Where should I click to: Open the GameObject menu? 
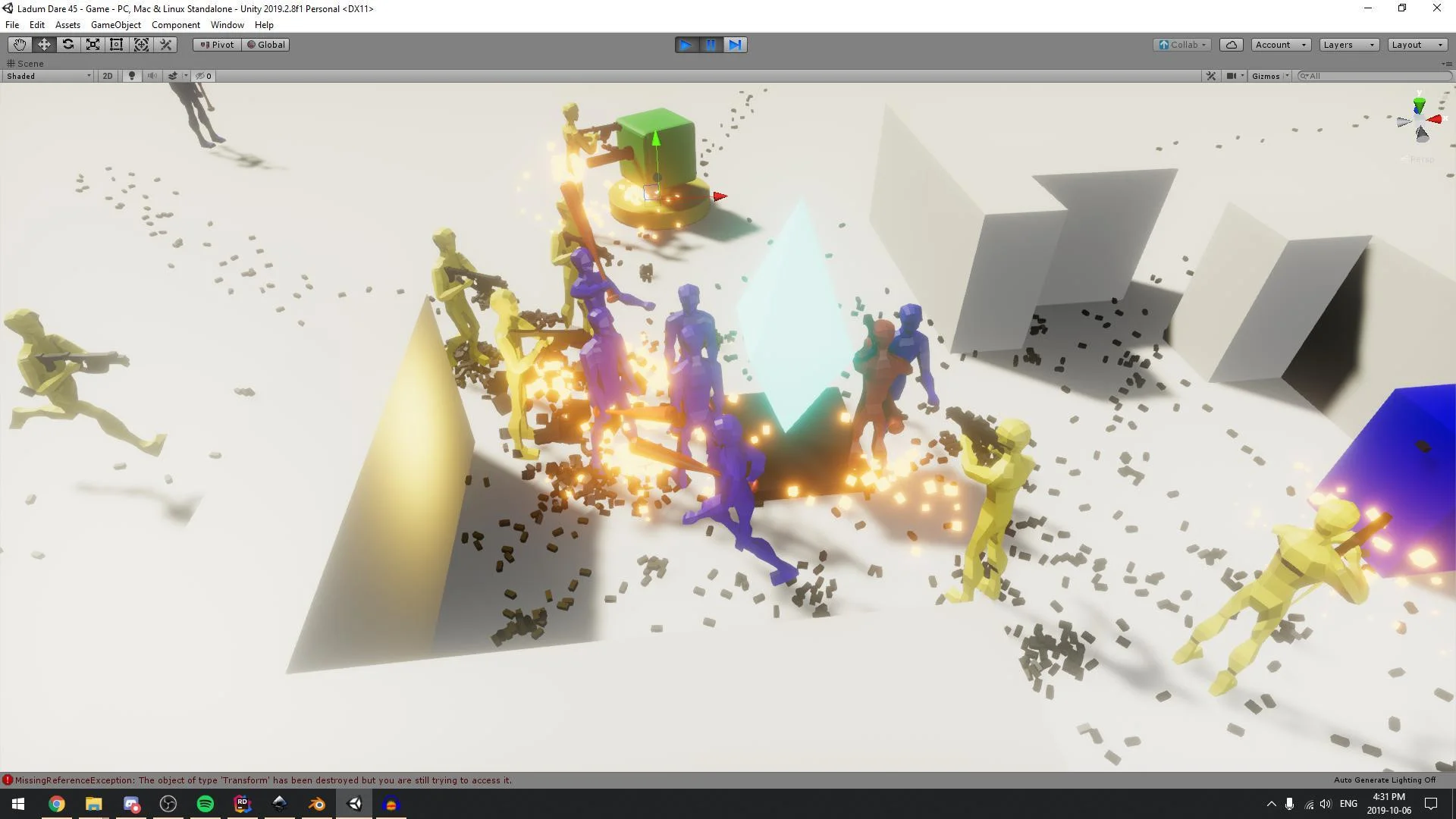pyautogui.click(x=115, y=25)
